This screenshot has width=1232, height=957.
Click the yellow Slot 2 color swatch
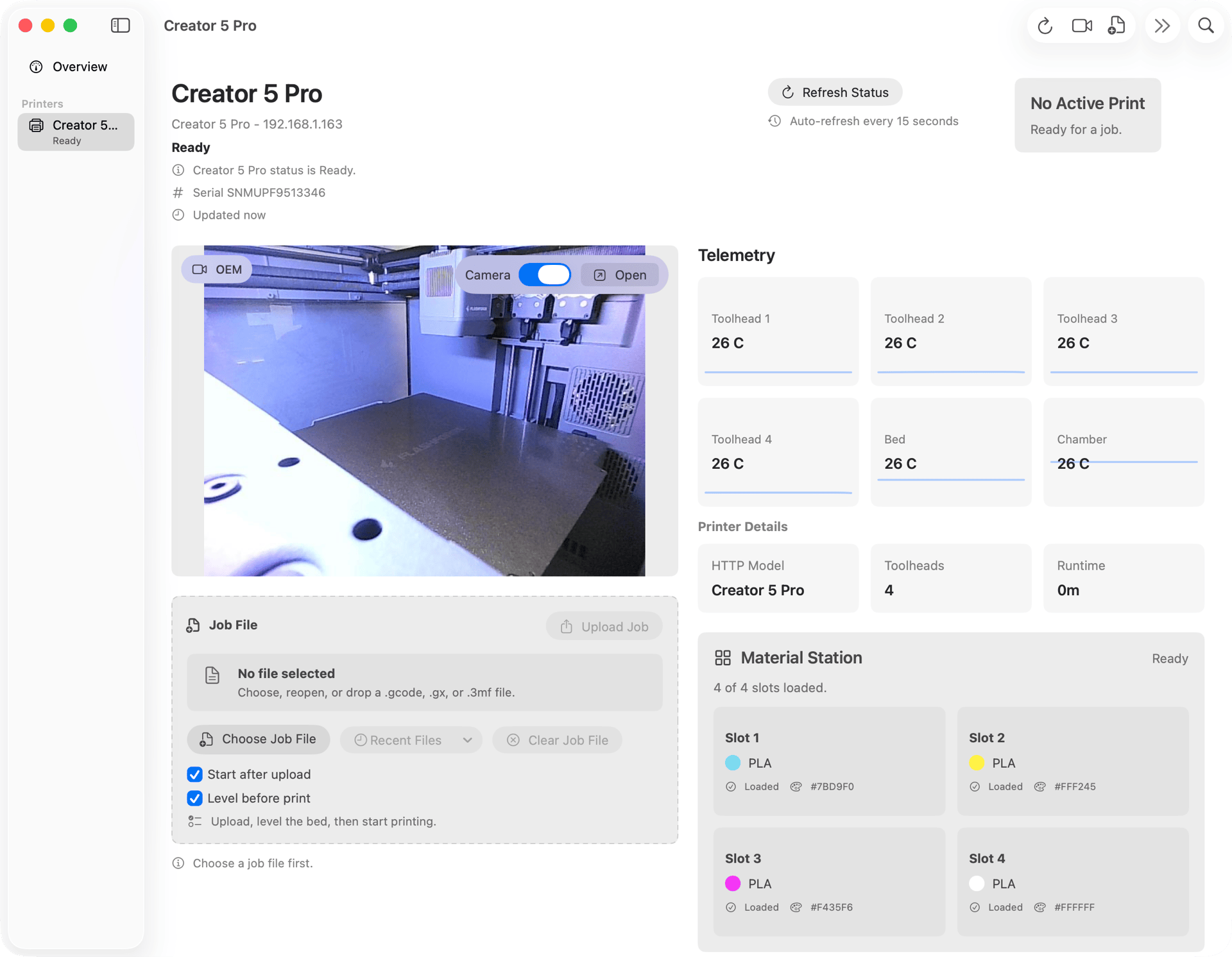[x=977, y=763]
